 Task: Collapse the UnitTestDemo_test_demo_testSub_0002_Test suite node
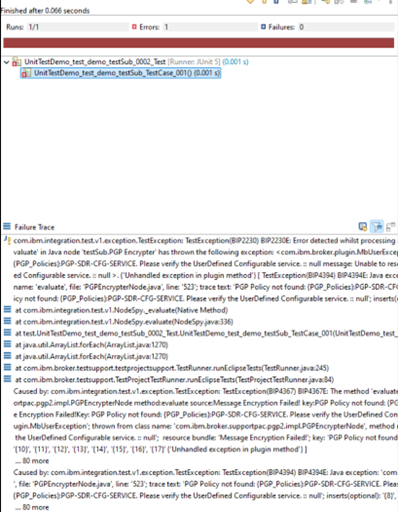coord(6,62)
